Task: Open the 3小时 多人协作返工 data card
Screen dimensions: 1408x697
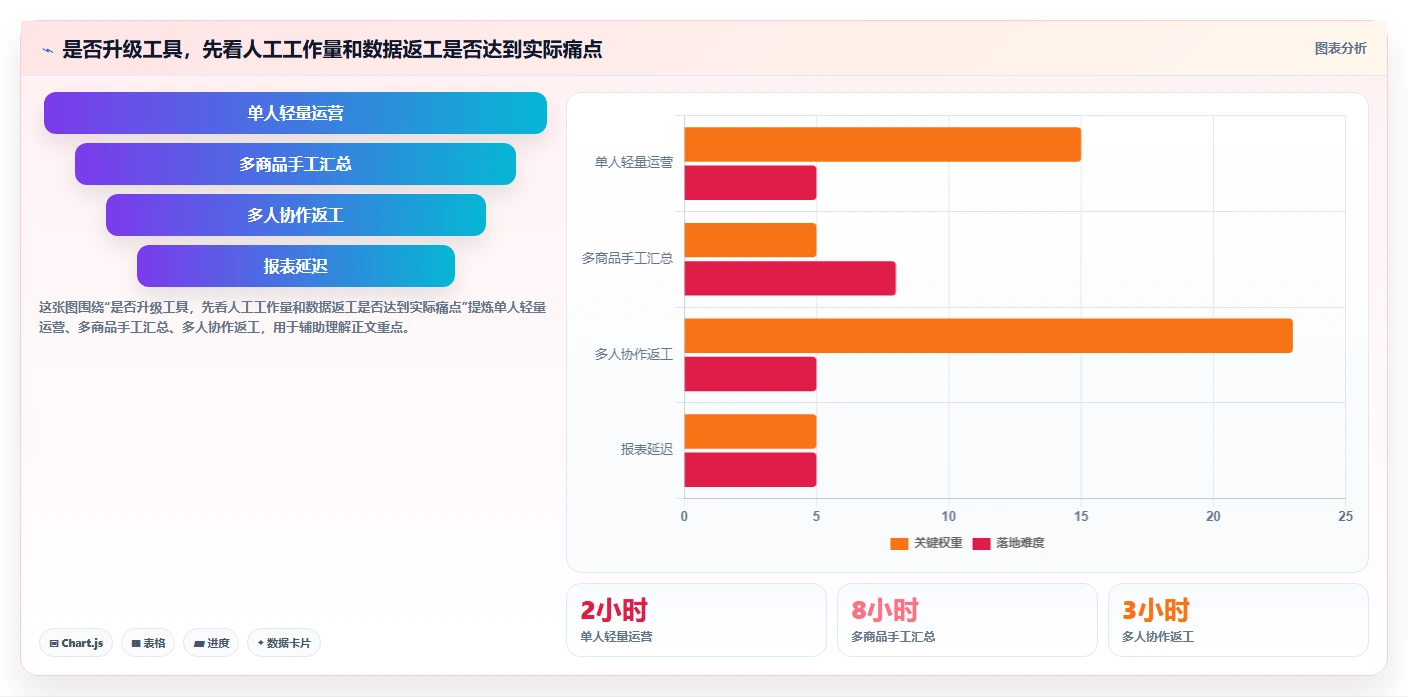Action: 1238,620
